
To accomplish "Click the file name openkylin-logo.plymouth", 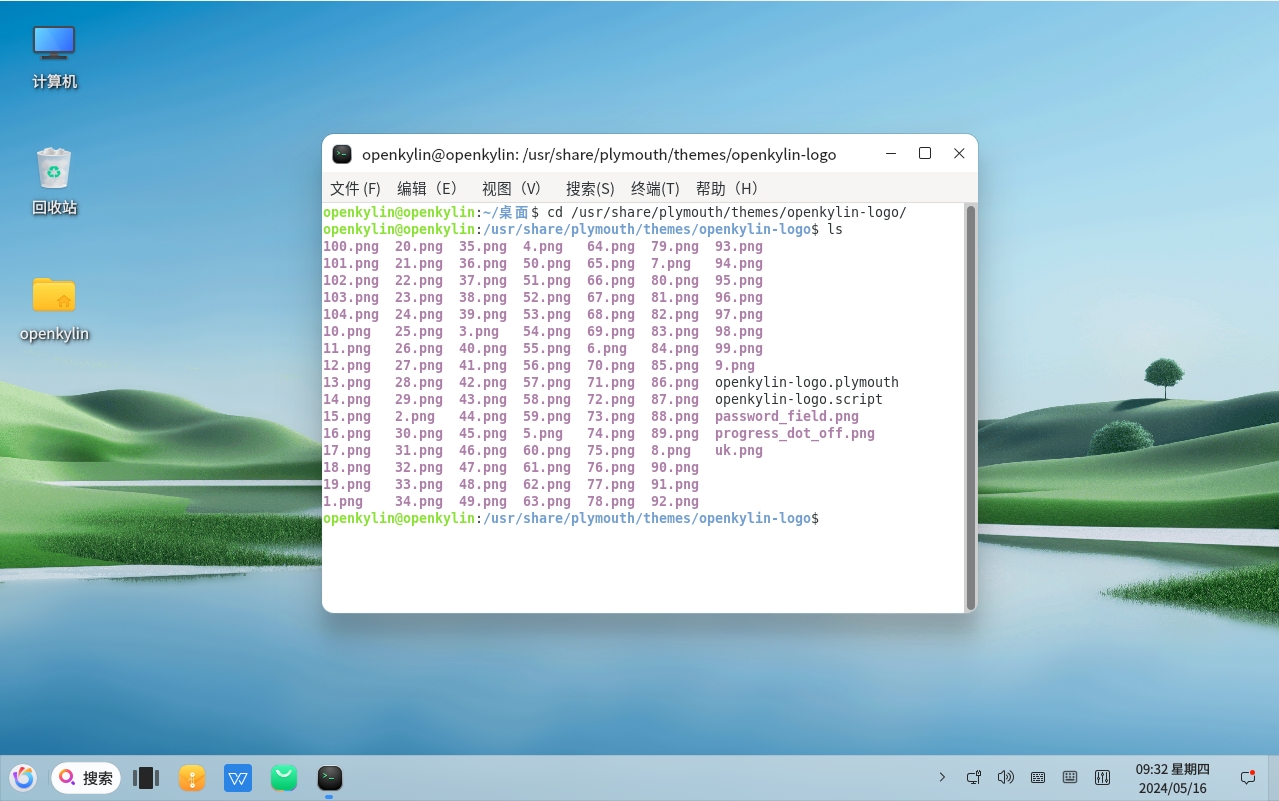I will pyautogui.click(x=806, y=382).
